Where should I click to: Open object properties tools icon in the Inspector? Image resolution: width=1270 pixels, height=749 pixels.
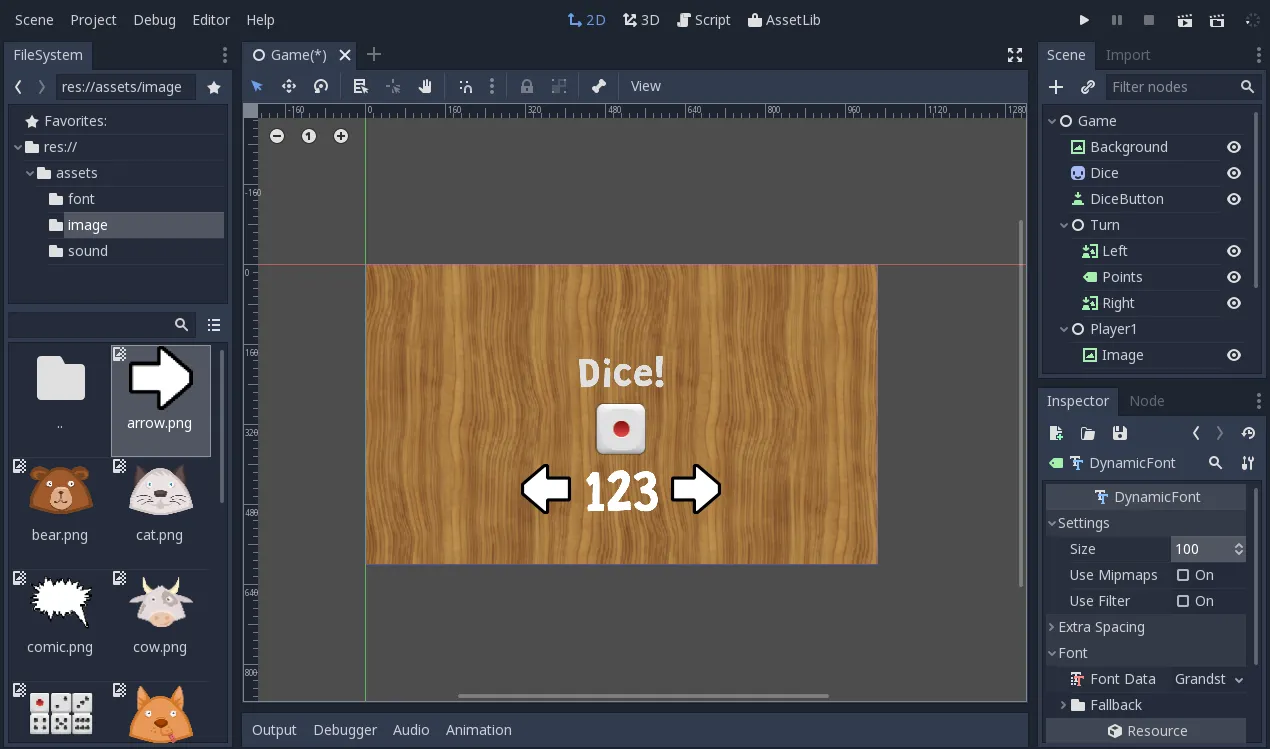(1247, 463)
